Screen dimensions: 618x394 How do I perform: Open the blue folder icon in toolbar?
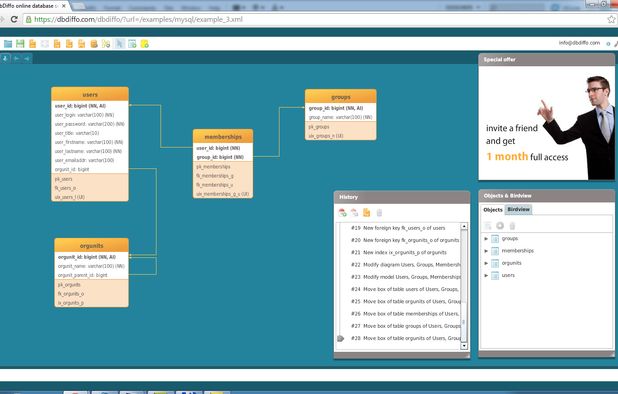(x=8, y=44)
